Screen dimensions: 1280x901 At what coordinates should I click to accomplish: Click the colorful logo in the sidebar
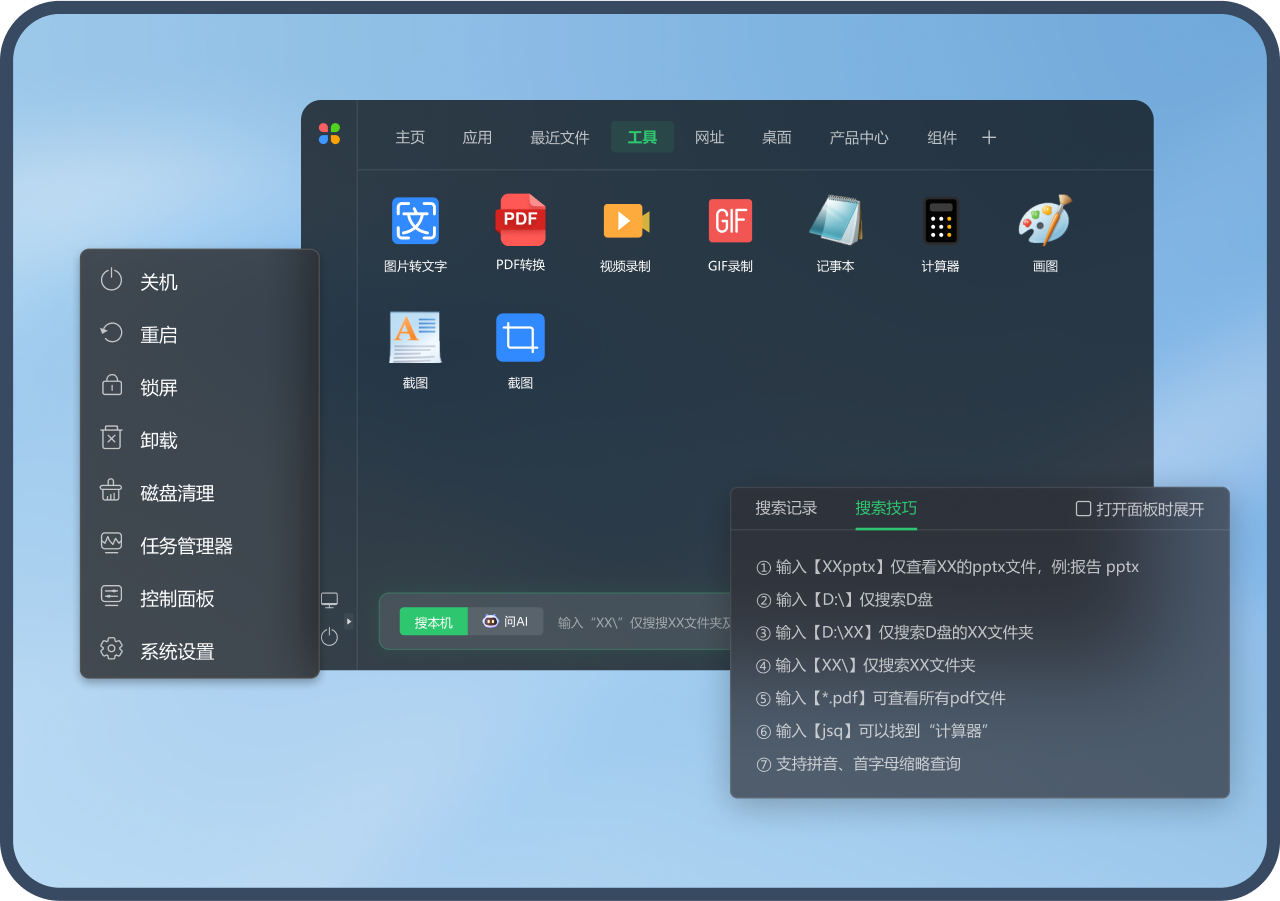[x=329, y=134]
